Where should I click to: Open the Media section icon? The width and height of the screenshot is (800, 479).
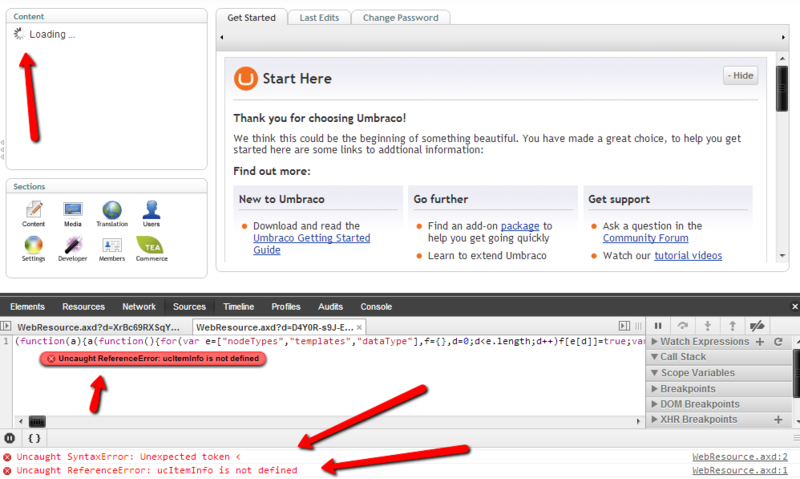pos(73,213)
